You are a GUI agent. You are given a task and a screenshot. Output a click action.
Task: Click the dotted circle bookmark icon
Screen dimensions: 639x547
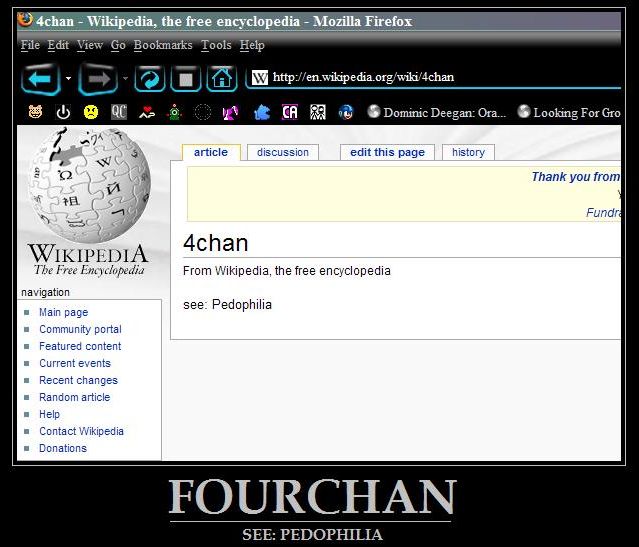[x=202, y=112]
